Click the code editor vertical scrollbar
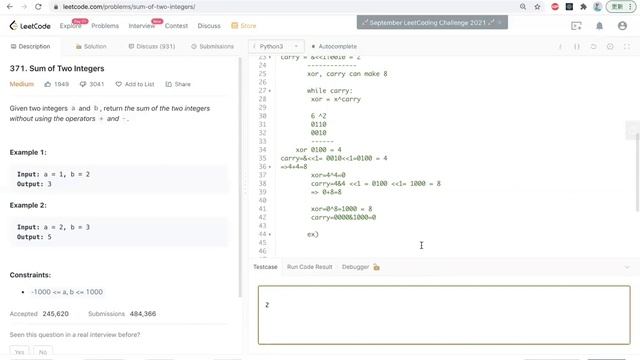The height and width of the screenshot is (360, 640). point(637,171)
